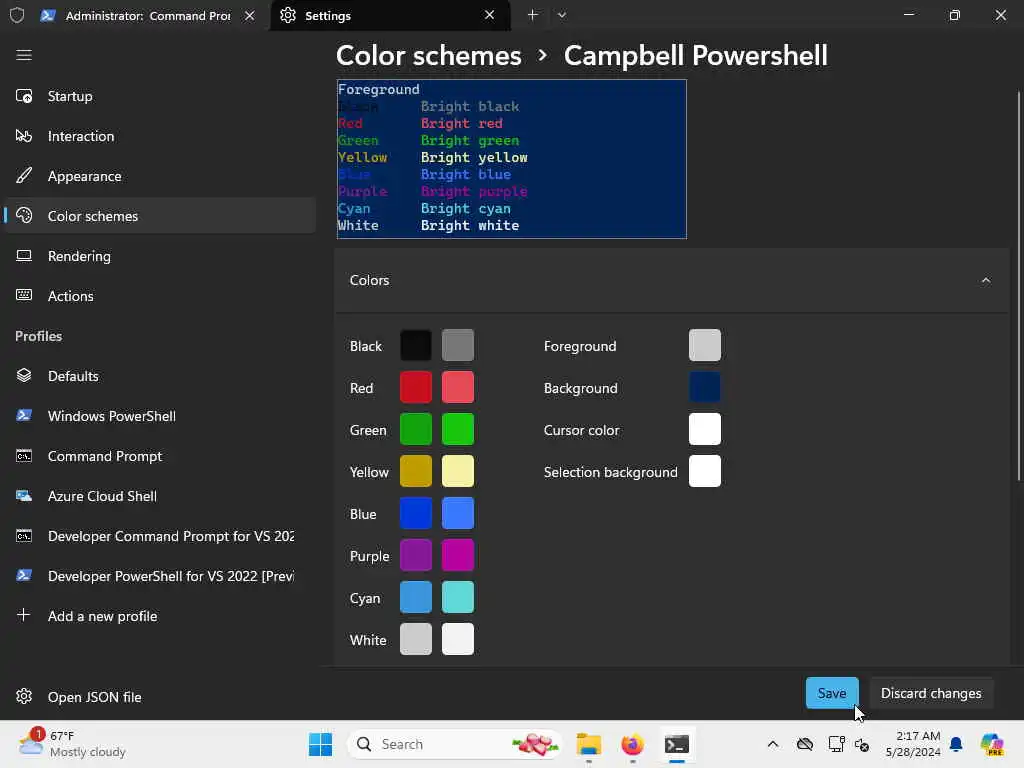This screenshot has width=1024, height=768.
Task: Pick the Black color swatch
Action: pos(415,345)
